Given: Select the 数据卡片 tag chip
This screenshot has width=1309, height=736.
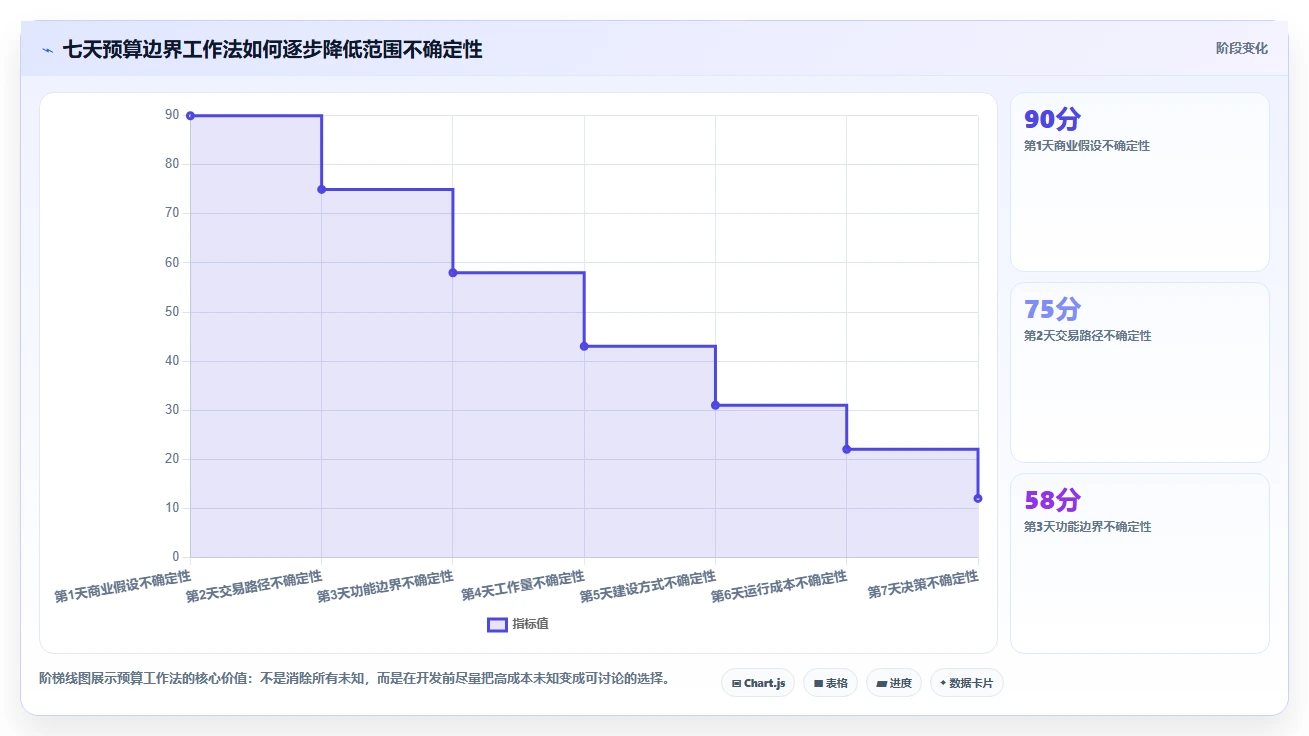Looking at the screenshot, I should pyautogui.click(x=966, y=683).
